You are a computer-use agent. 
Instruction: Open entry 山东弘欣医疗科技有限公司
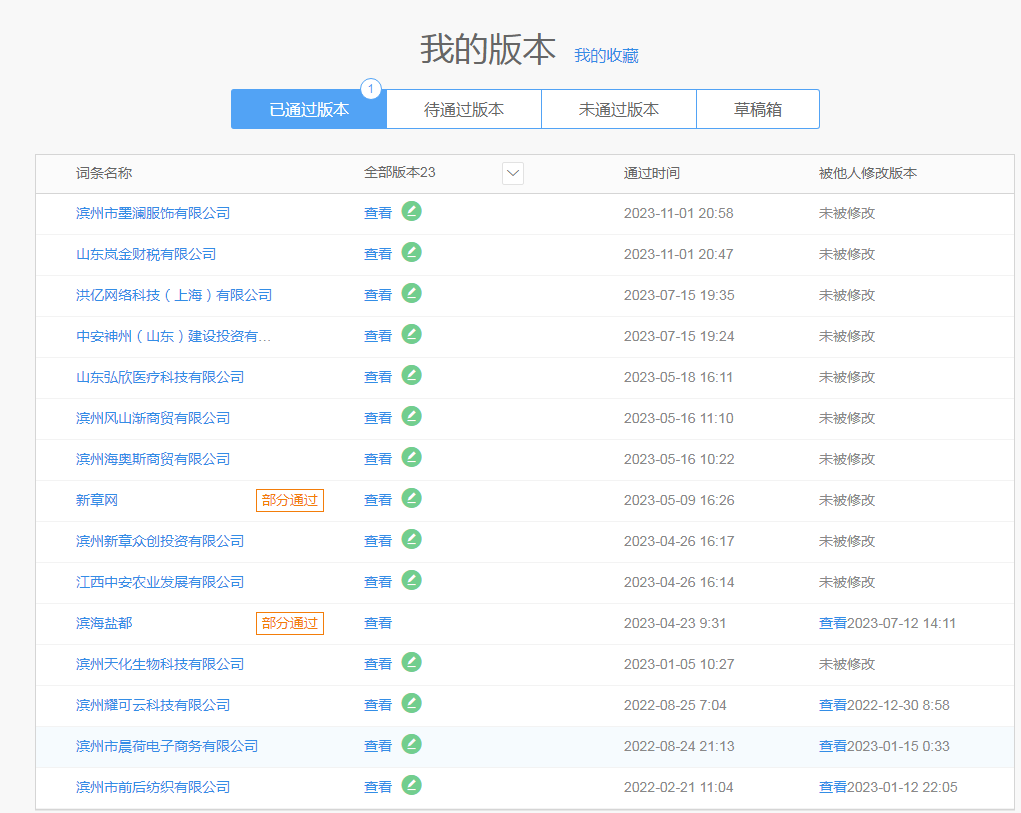[x=160, y=378]
